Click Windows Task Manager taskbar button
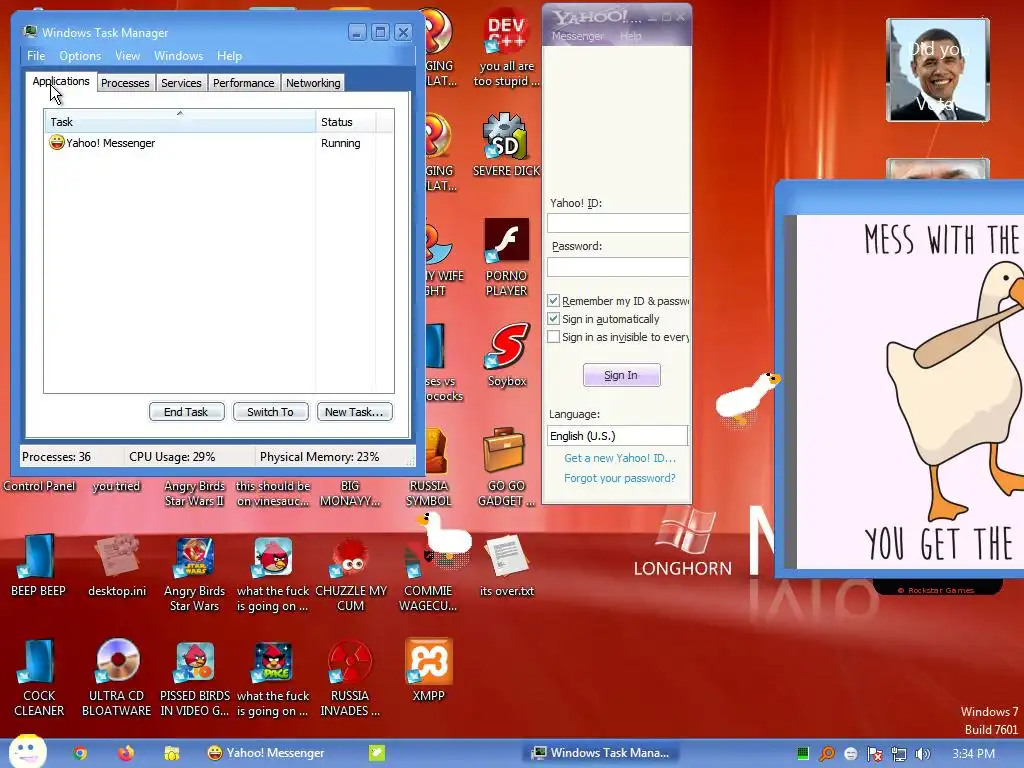Screen dimensions: 1024x768 pyautogui.click(x=601, y=753)
